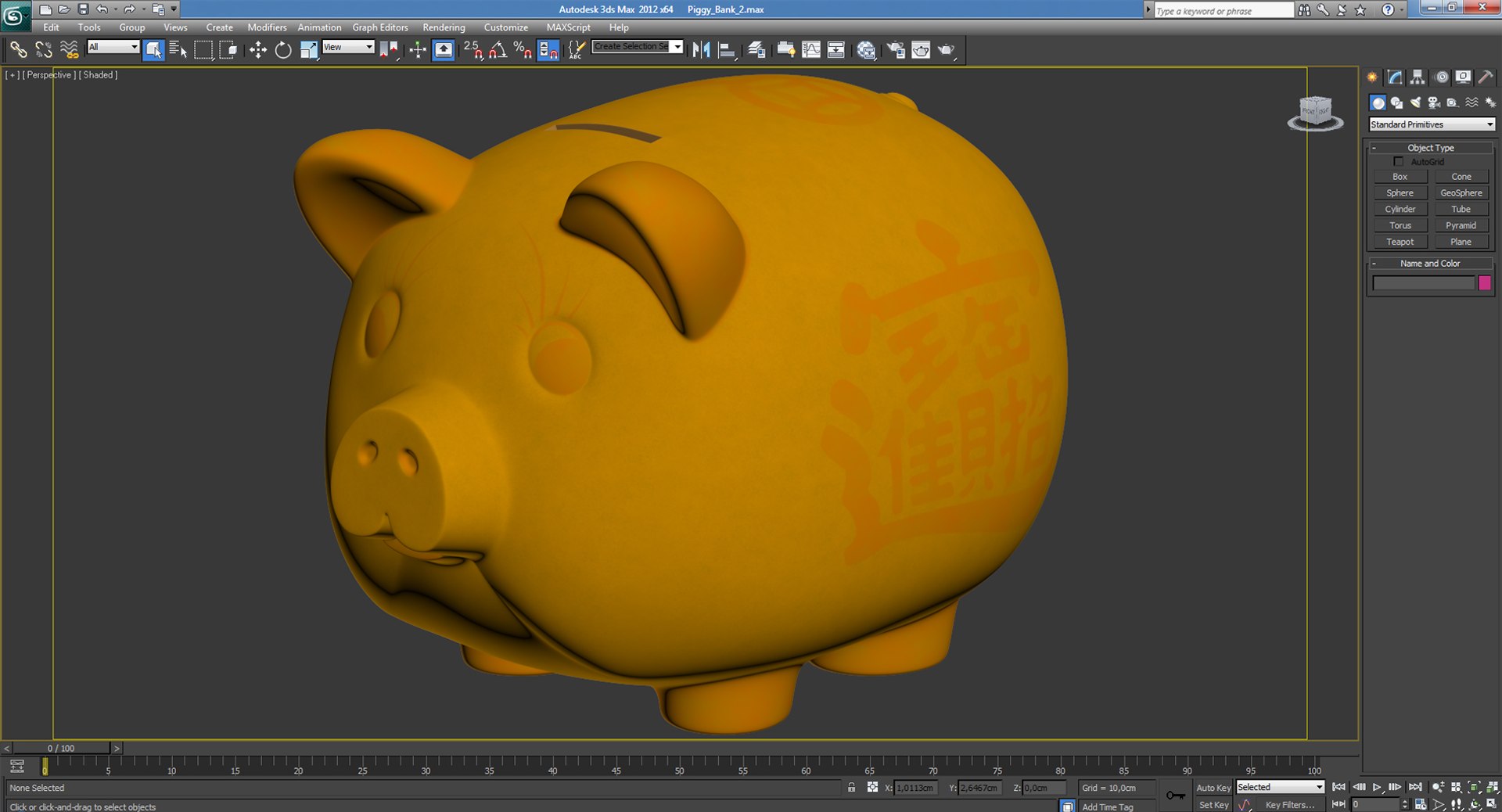Open the key filter Selected dropdown

click(x=1280, y=787)
